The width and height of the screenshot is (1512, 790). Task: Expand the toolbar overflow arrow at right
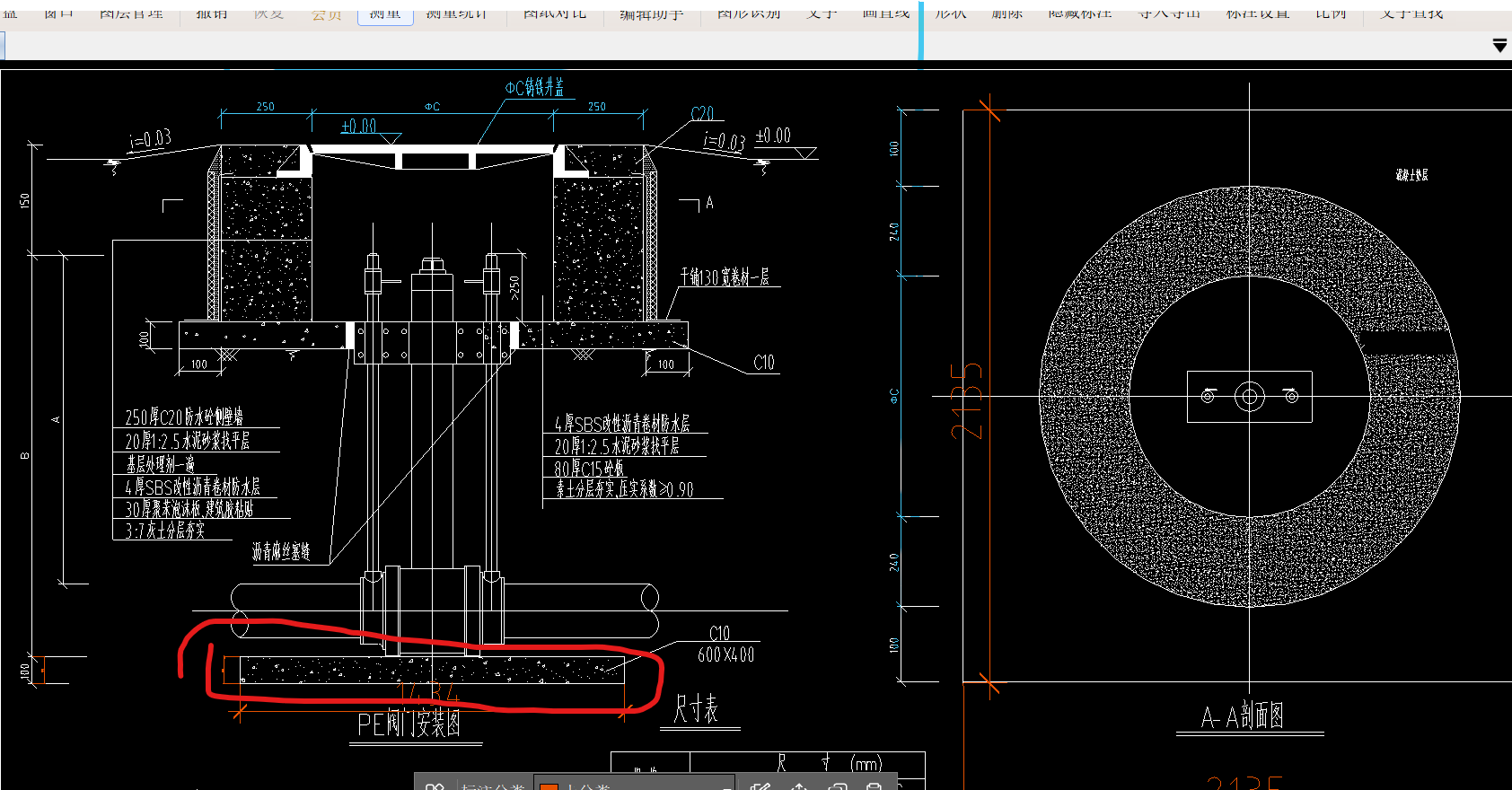coord(1499,45)
